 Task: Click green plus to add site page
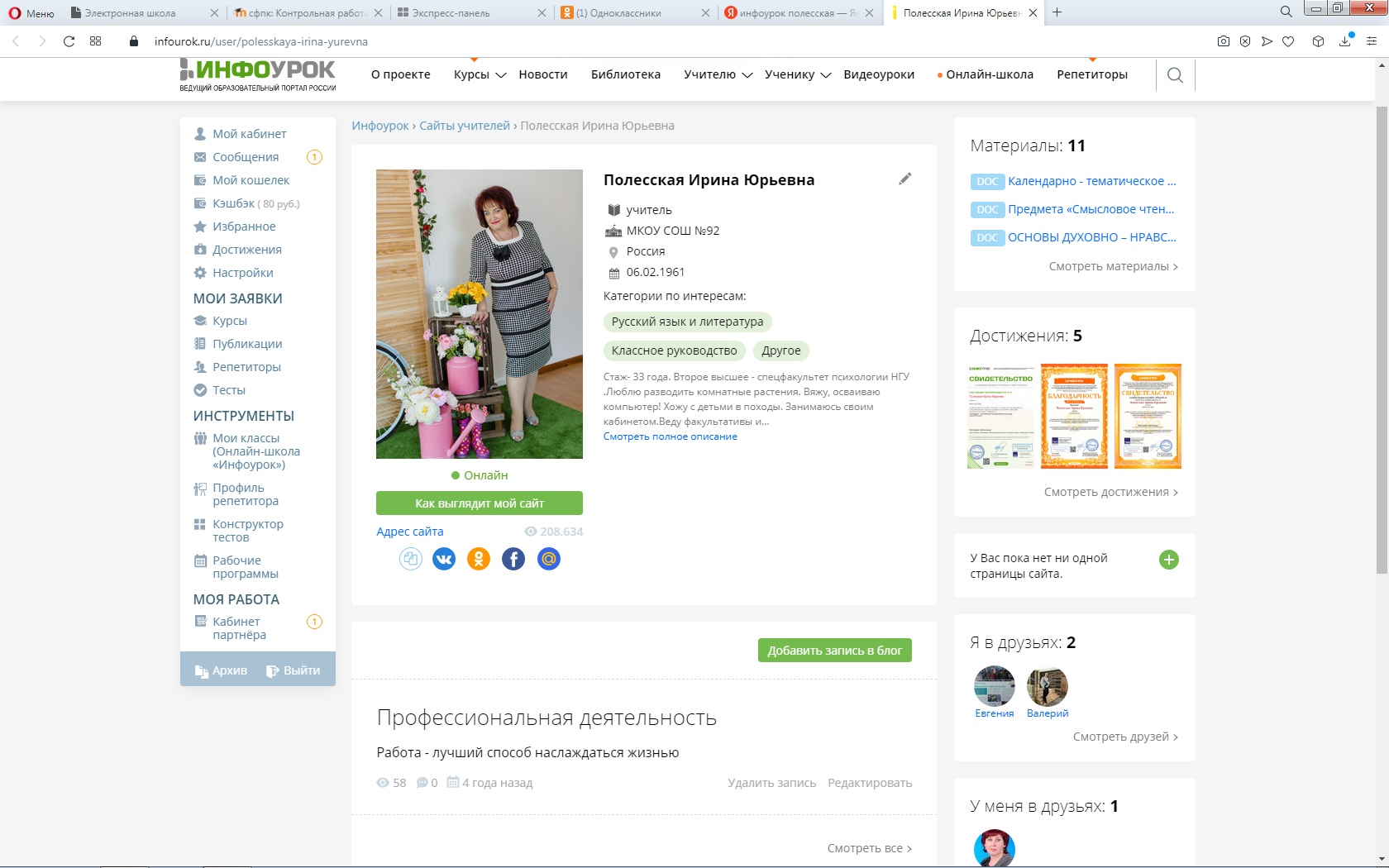coord(1168,560)
